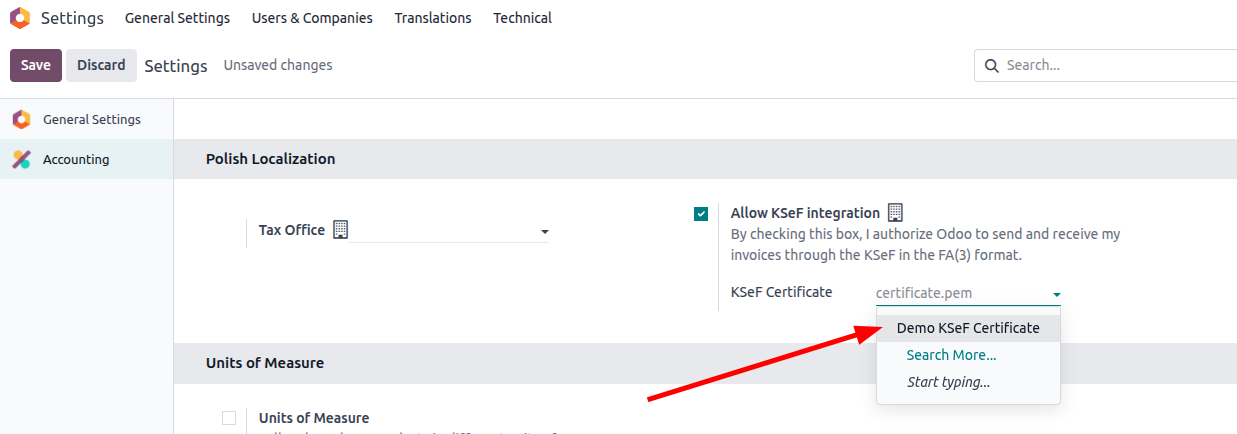Uncheck the Allow KSeF integration checkbox
The image size is (1237, 434).
pos(701,213)
